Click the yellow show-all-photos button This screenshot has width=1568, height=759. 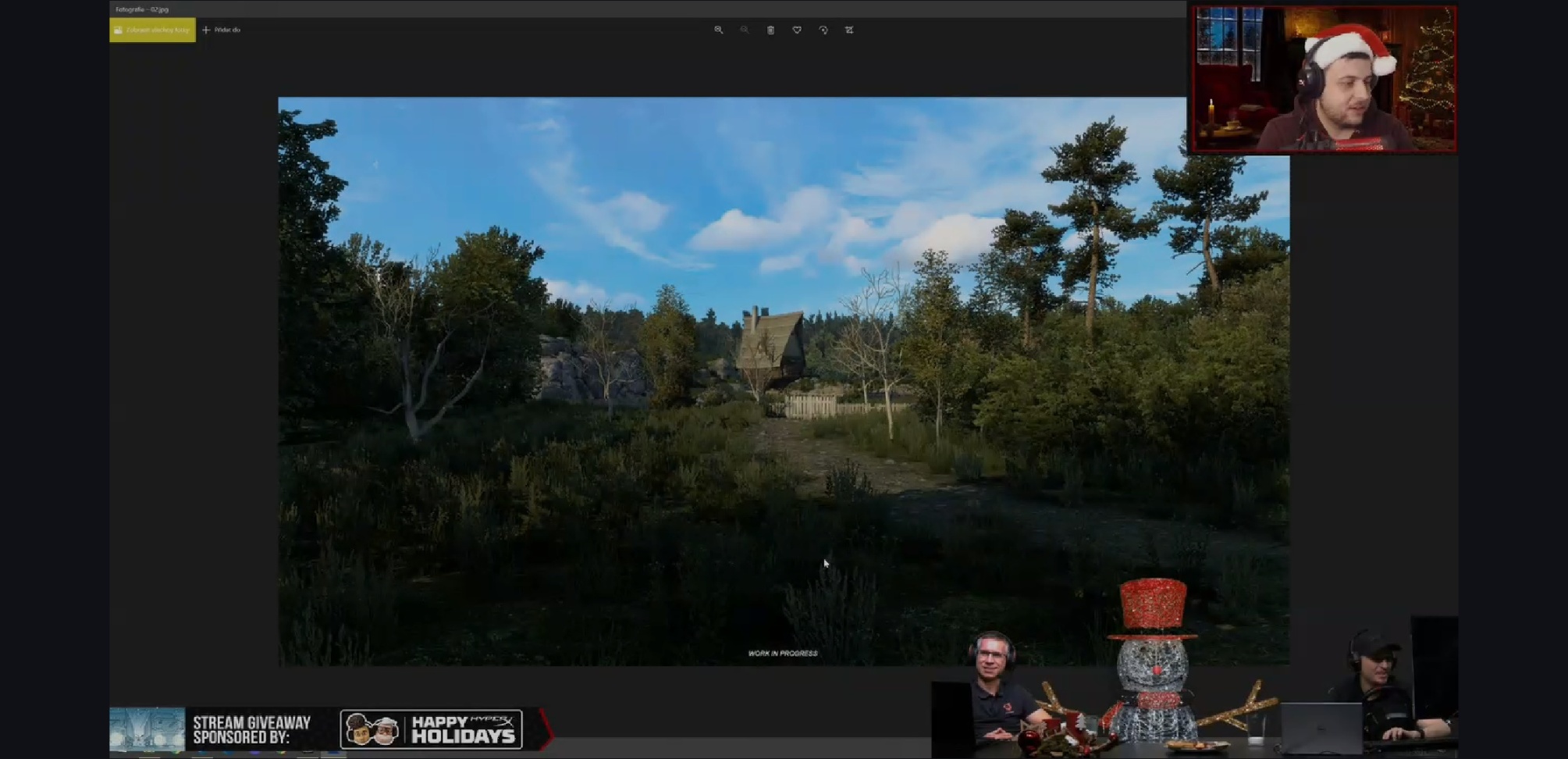point(152,30)
